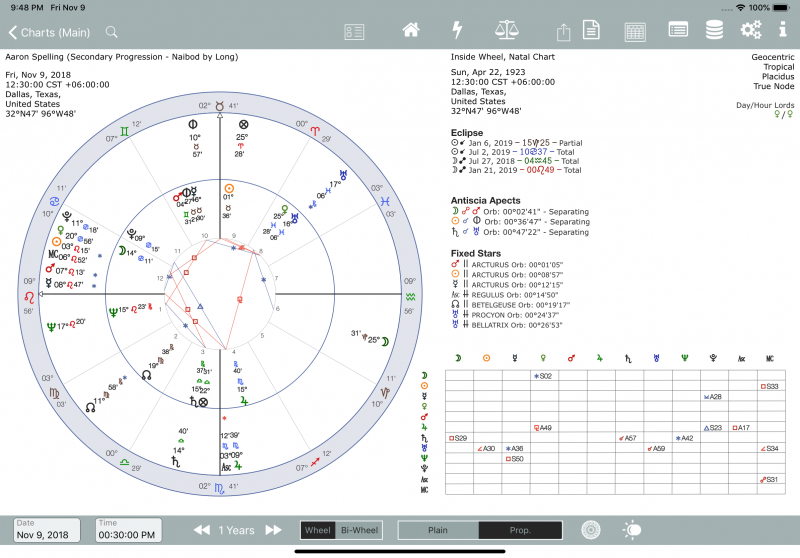800x558 pixels.
Task: Tap the A49 aspect grid cell
Action: pyautogui.click(x=544, y=428)
